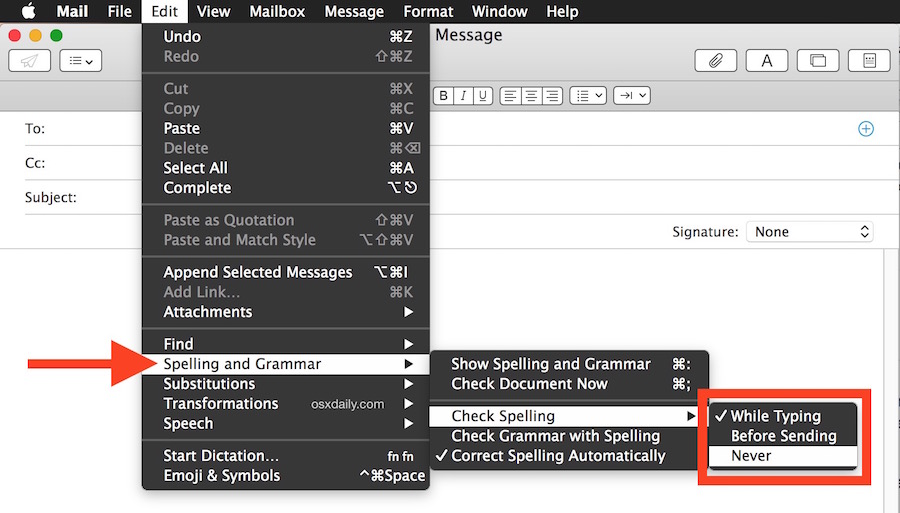Viewport: 900px width, 513px height.
Task: Expand Spelling and Grammar submenu
Action: [286, 364]
